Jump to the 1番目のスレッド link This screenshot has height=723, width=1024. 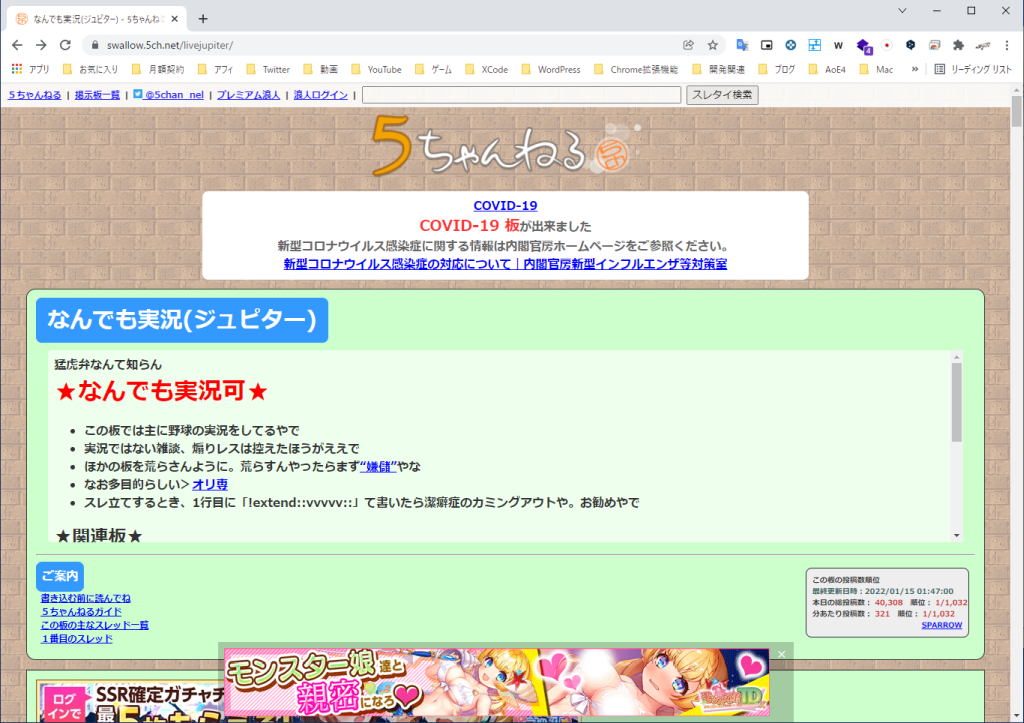[76, 639]
